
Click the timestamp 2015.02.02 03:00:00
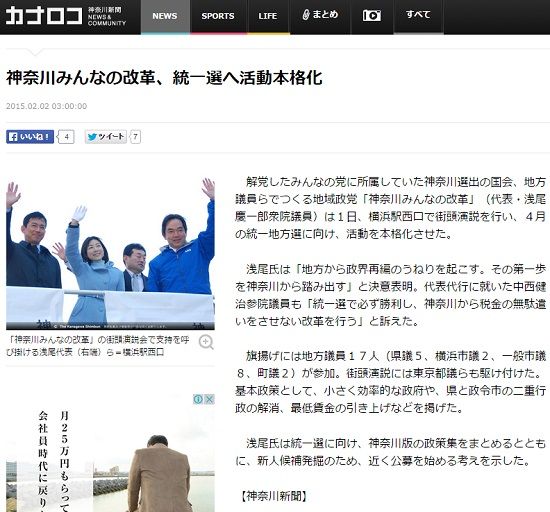(x=46, y=106)
